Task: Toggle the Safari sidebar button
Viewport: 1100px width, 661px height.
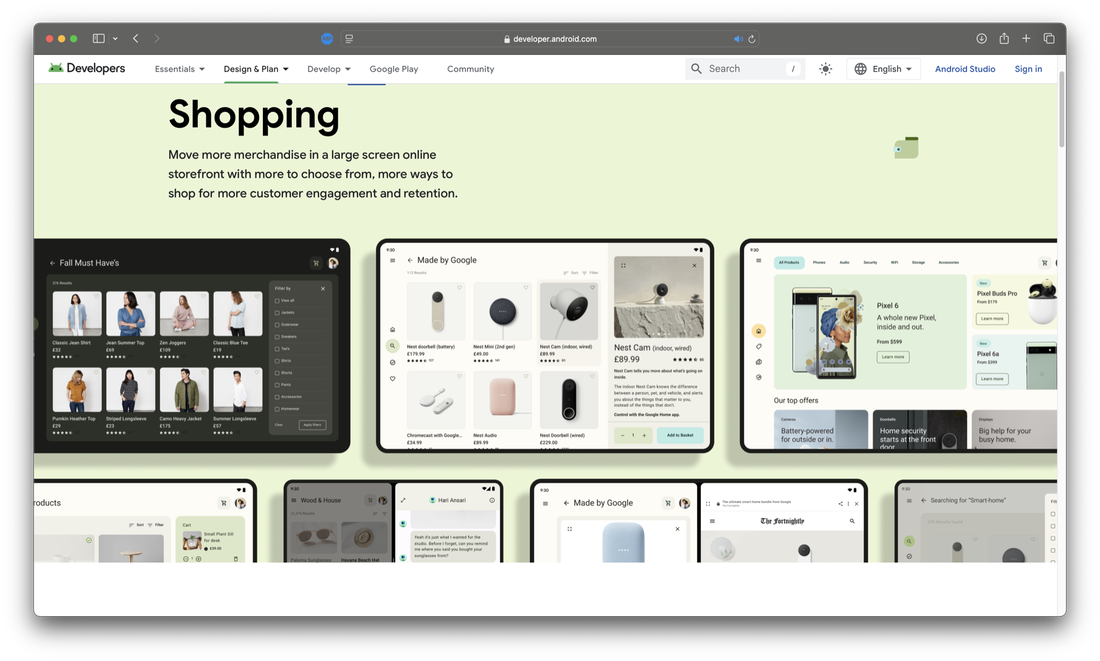Action: click(99, 39)
